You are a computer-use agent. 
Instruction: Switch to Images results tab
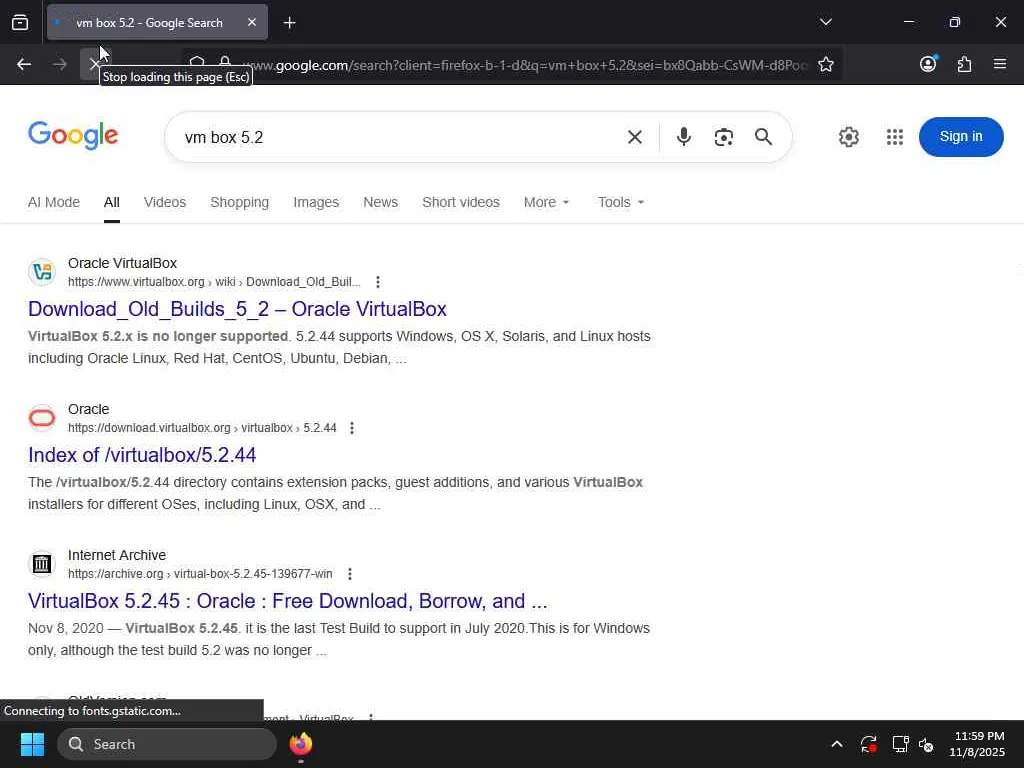click(x=316, y=202)
